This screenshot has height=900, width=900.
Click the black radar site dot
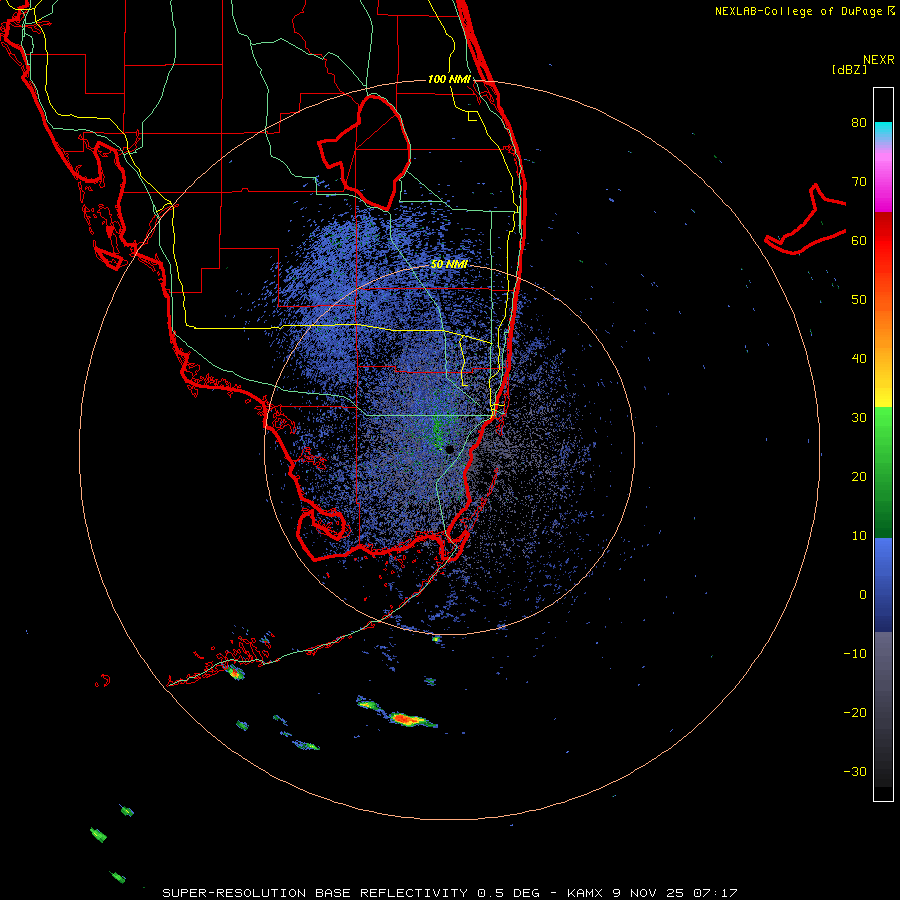tap(449, 449)
